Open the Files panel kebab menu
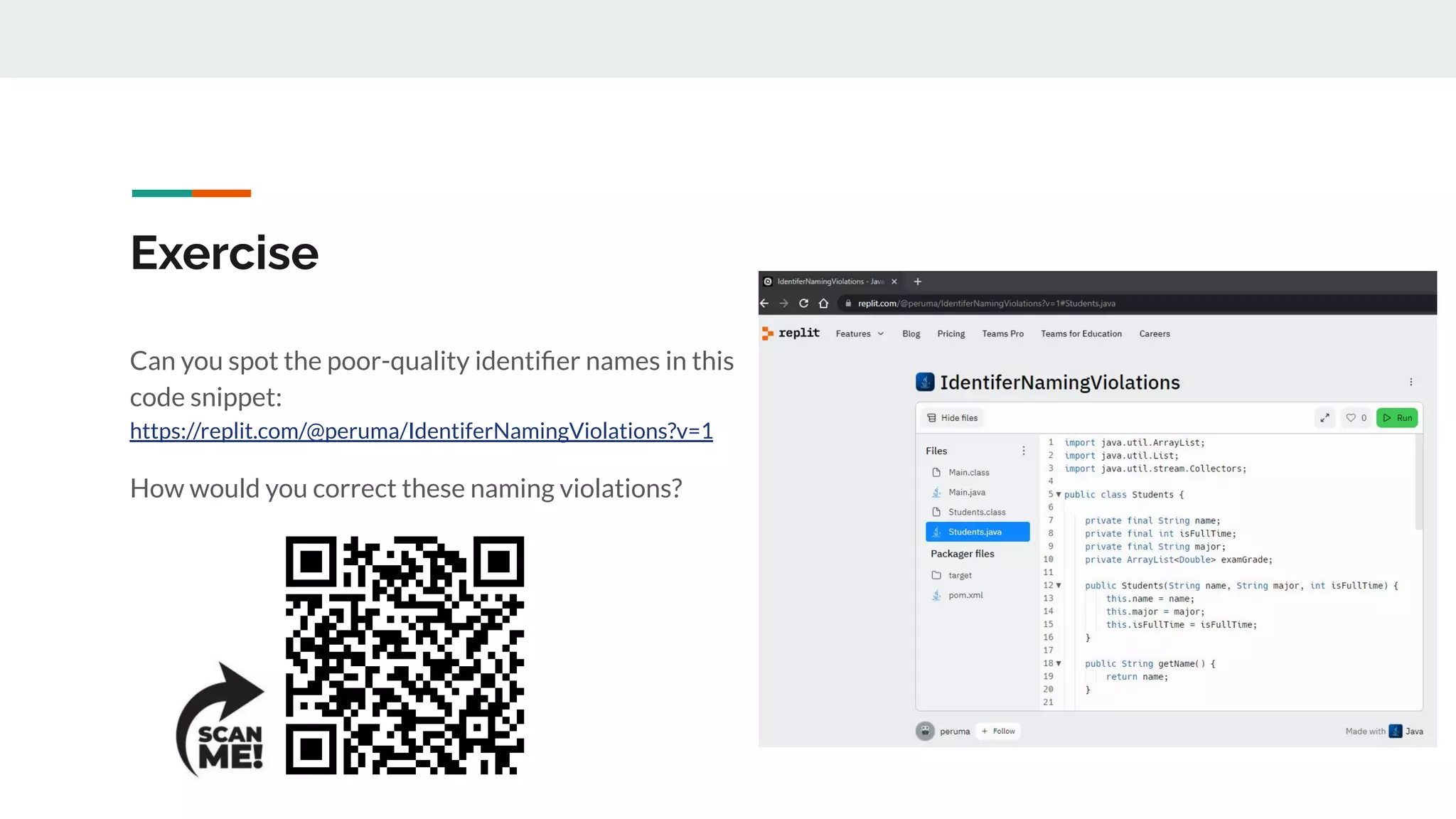Screen dimensions: 1456x819 1023,451
